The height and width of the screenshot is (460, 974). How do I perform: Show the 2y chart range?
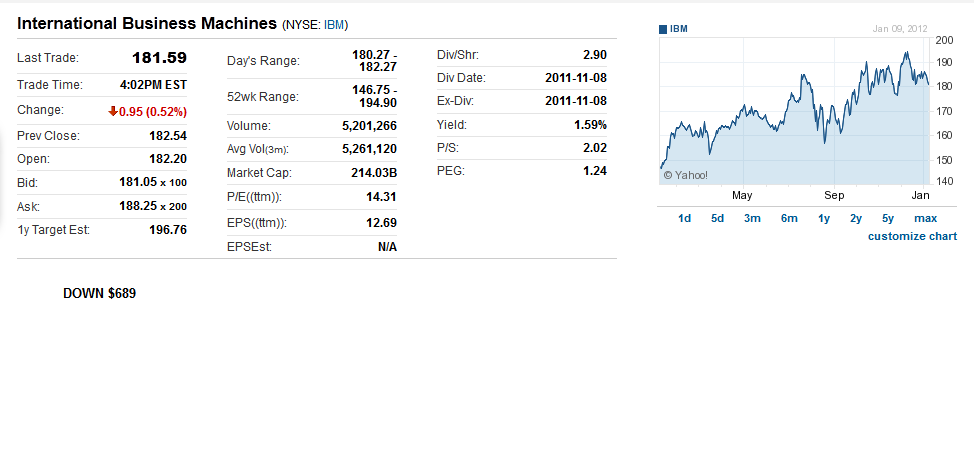pyautogui.click(x=856, y=218)
